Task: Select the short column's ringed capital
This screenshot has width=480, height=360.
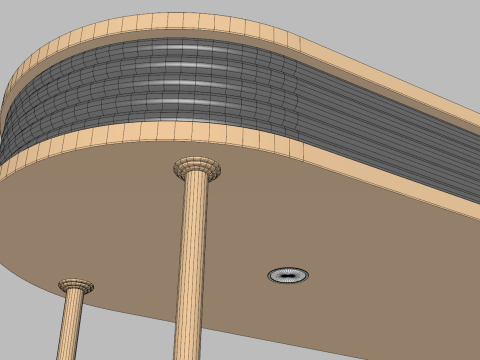Action: 76,286
